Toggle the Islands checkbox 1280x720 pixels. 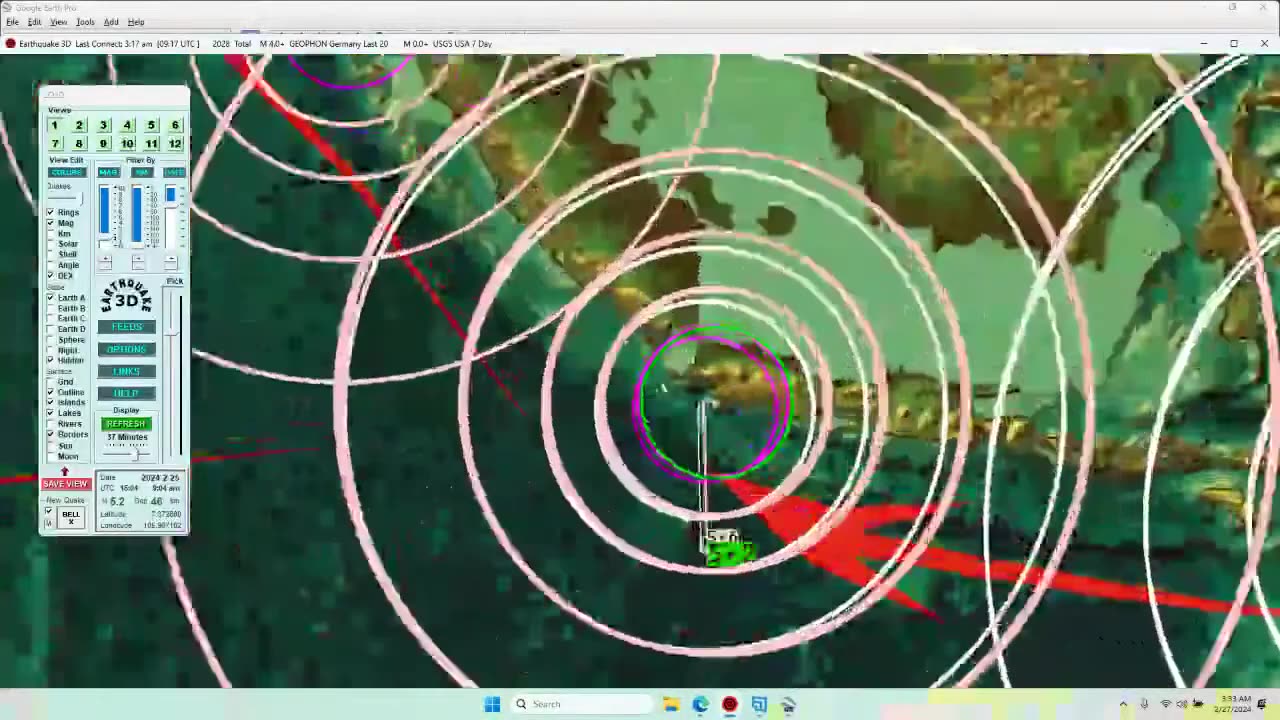point(51,402)
